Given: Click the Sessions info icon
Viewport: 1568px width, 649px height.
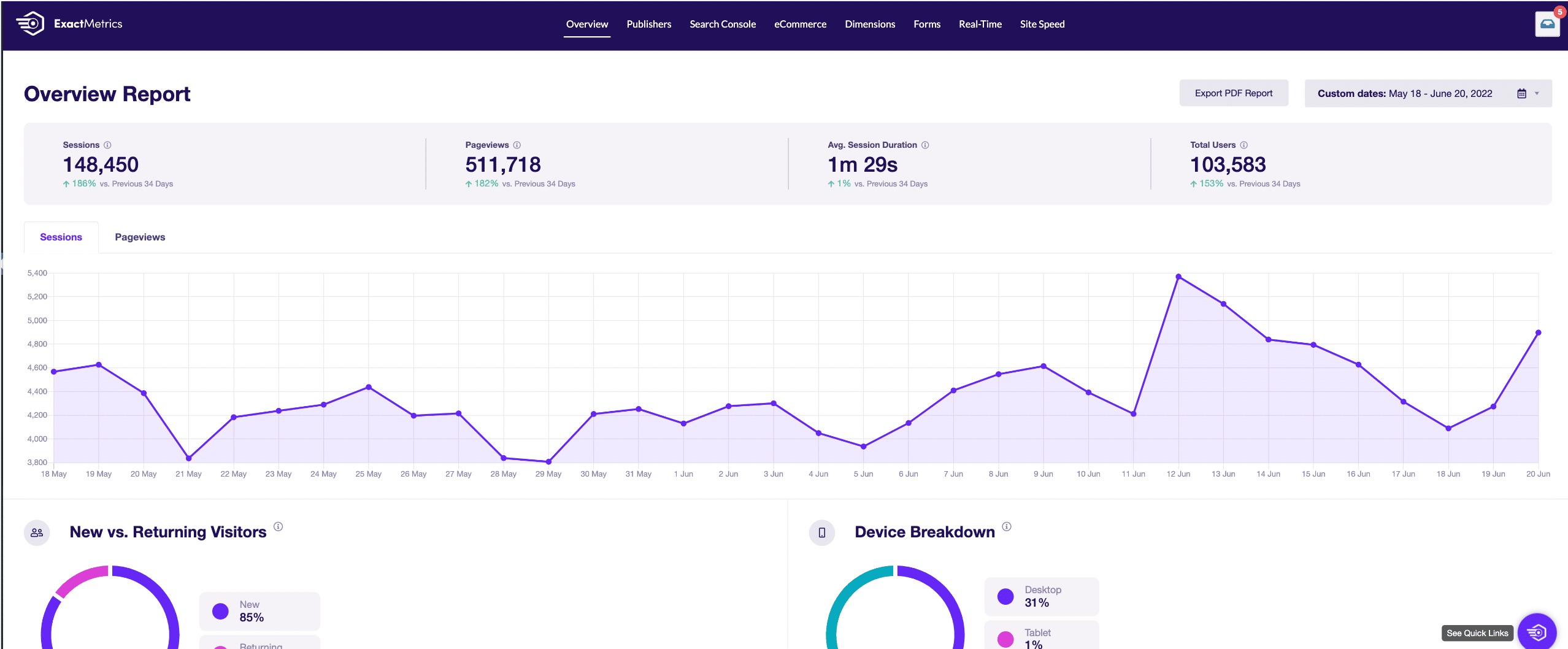Looking at the screenshot, I should 107,145.
